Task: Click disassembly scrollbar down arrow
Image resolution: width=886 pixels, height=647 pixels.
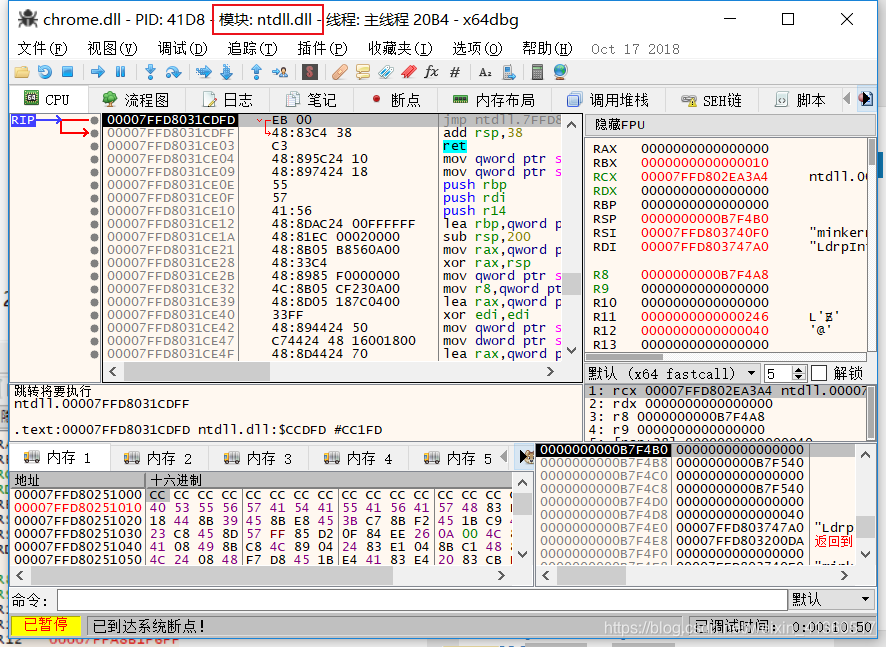Action: click(x=571, y=351)
